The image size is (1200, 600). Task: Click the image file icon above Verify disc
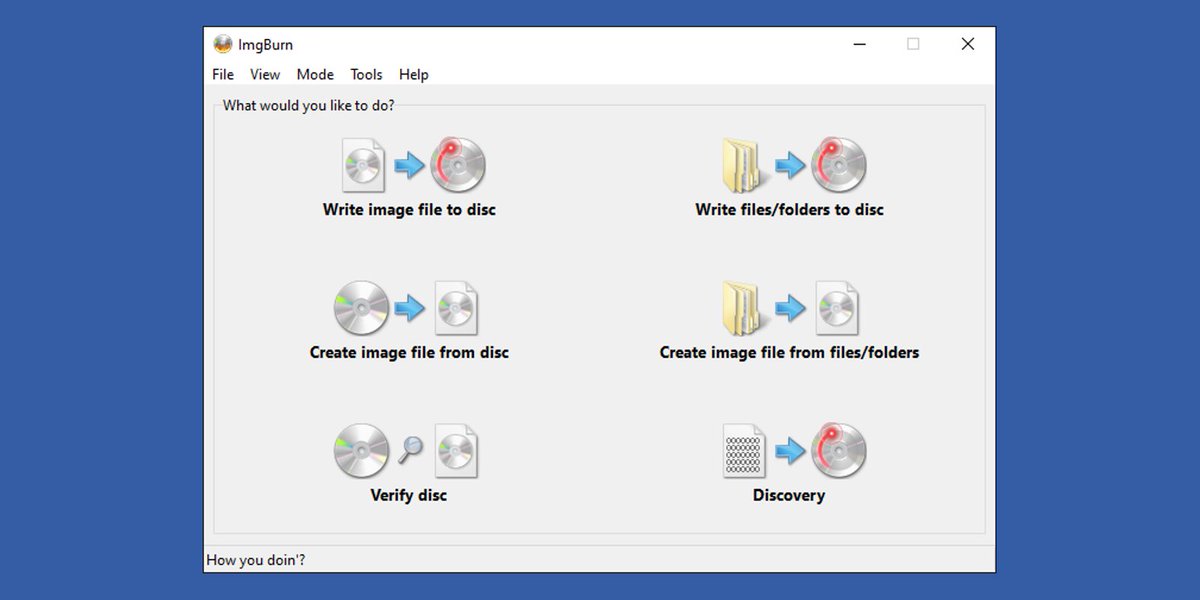457,450
